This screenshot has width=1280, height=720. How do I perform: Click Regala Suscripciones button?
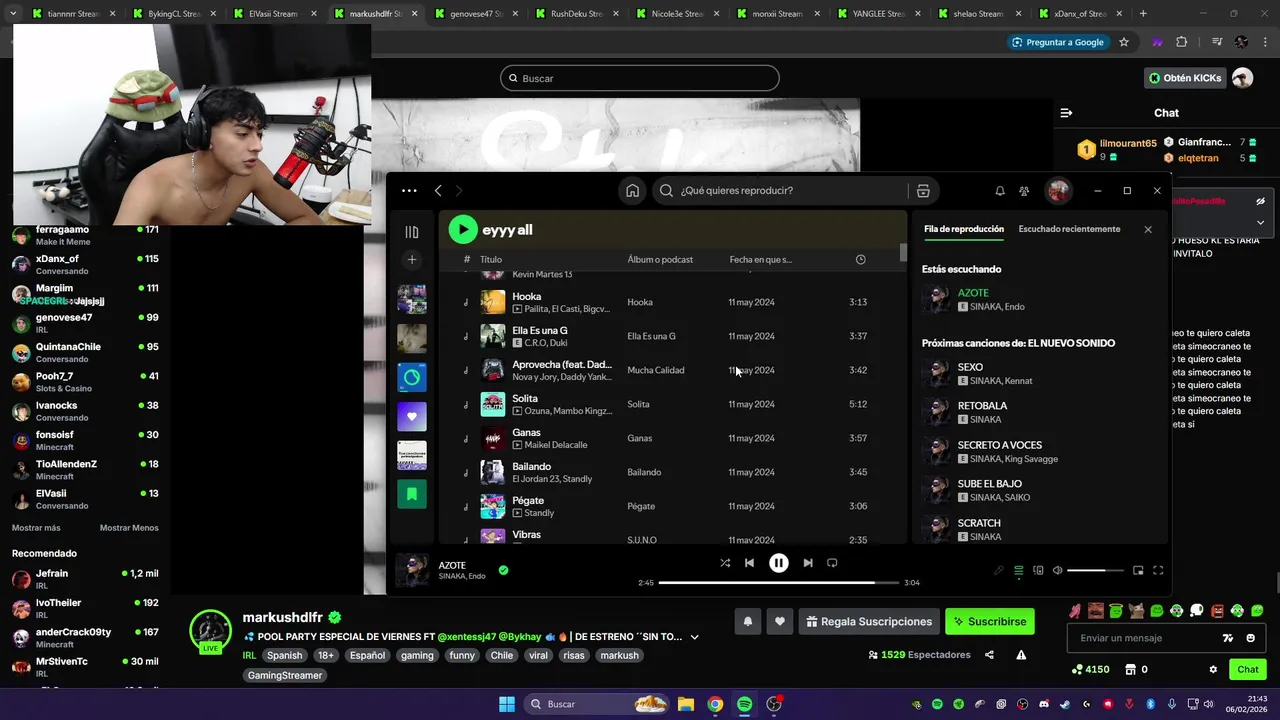pos(869,621)
